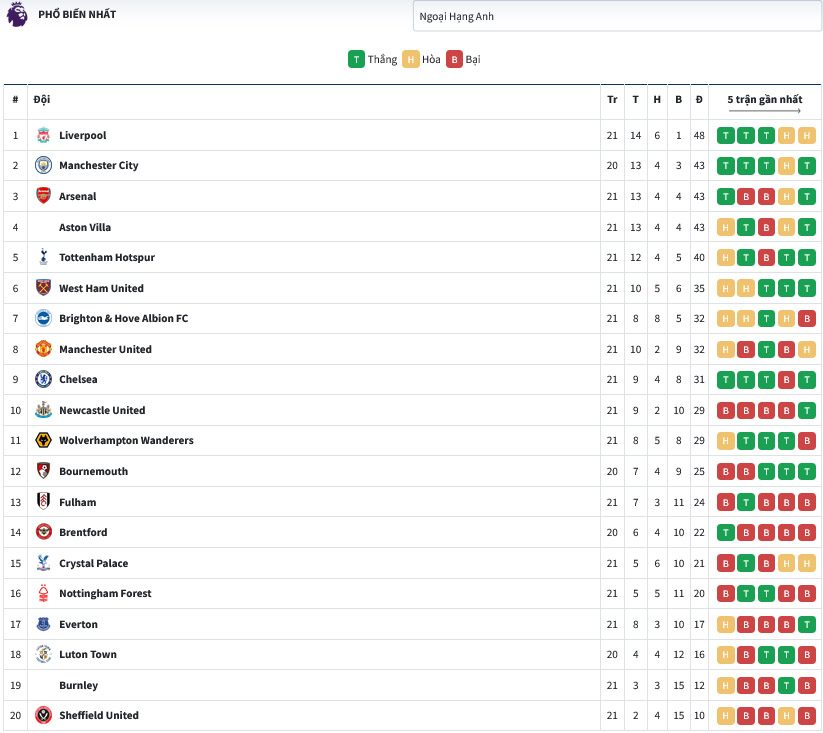Select the Newcastle United team name
The height and width of the screenshot is (733, 823).
point(102,410)
